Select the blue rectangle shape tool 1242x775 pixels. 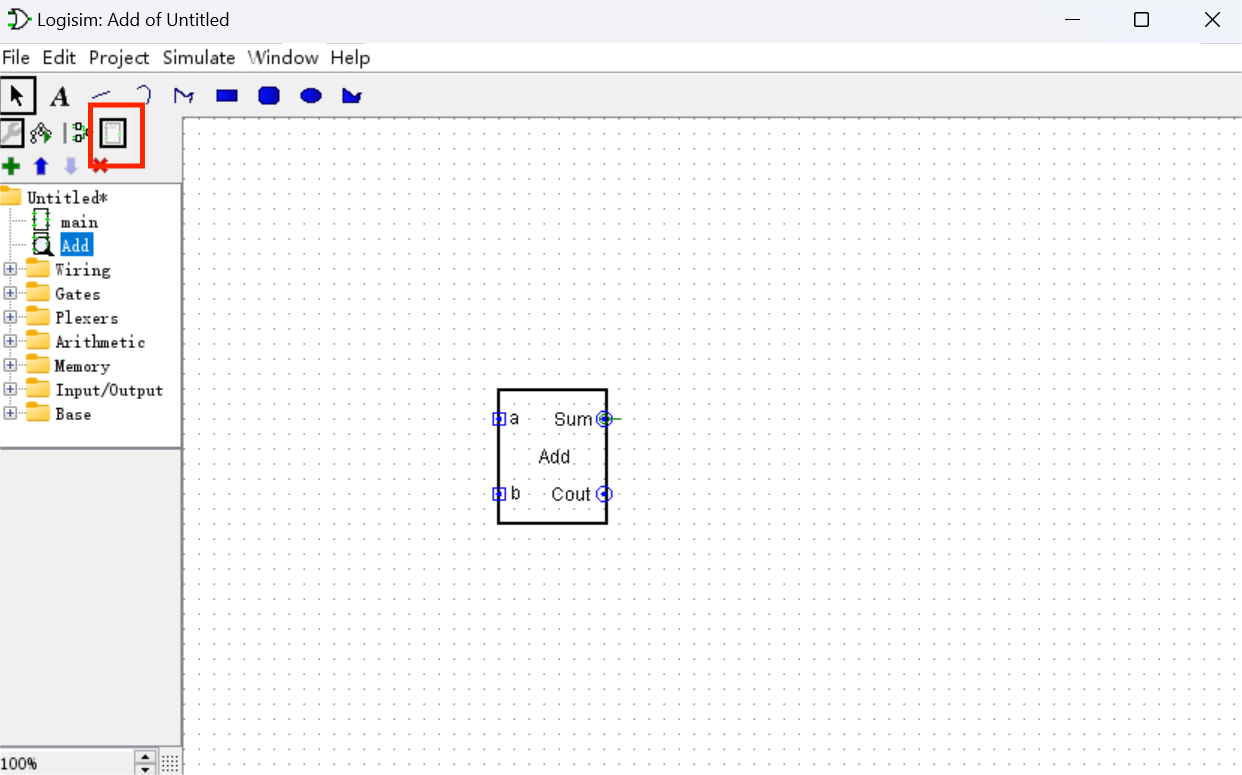click(227, 96)
